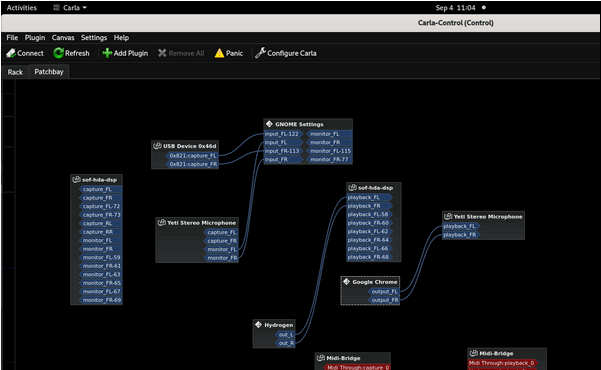The width and height of the screenshot is (601, 370).
Task: Open the Settings menu
Action: coord(94,38)
